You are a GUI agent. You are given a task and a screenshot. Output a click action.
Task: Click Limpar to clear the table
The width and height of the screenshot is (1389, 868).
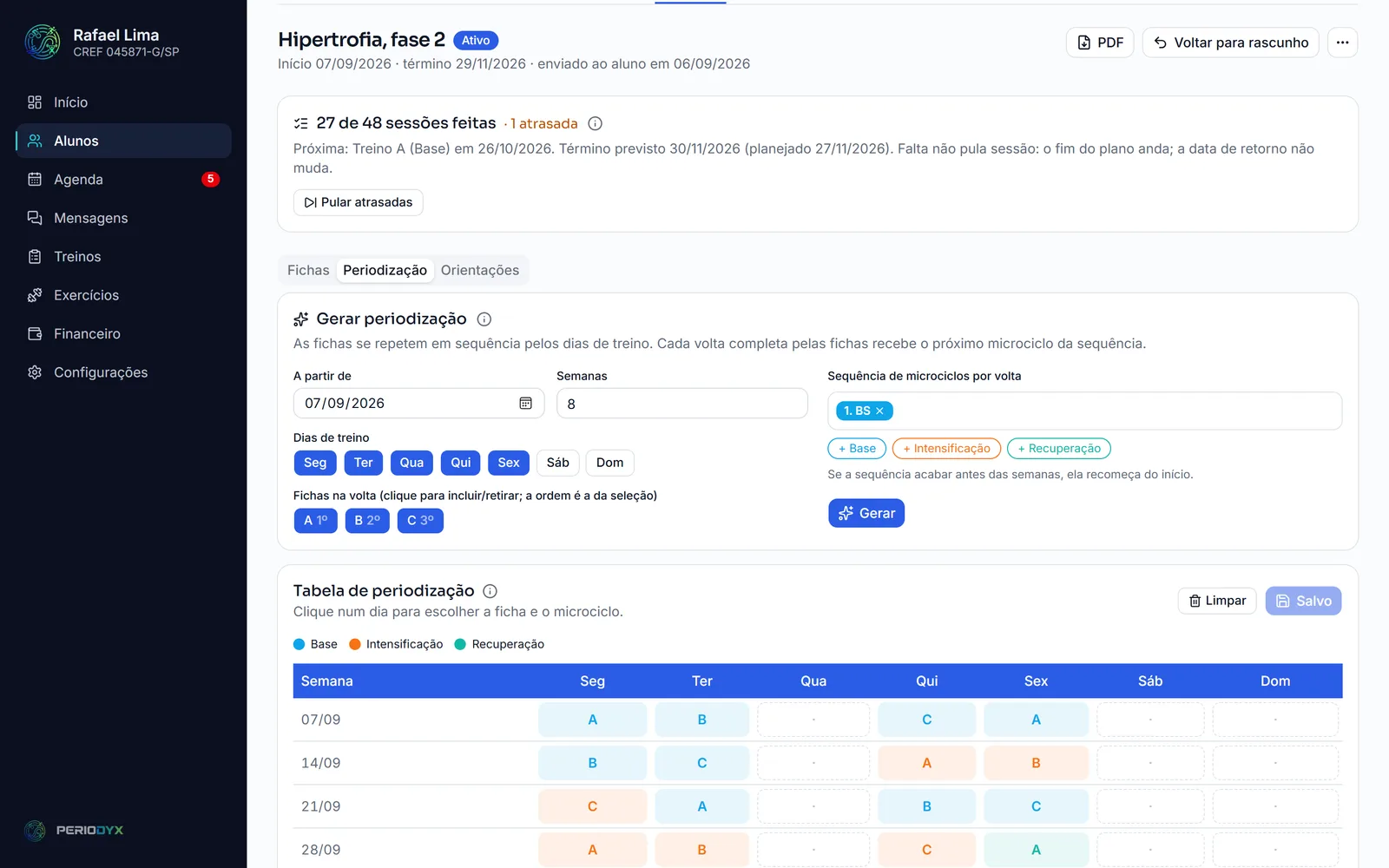pos(1217,601)
